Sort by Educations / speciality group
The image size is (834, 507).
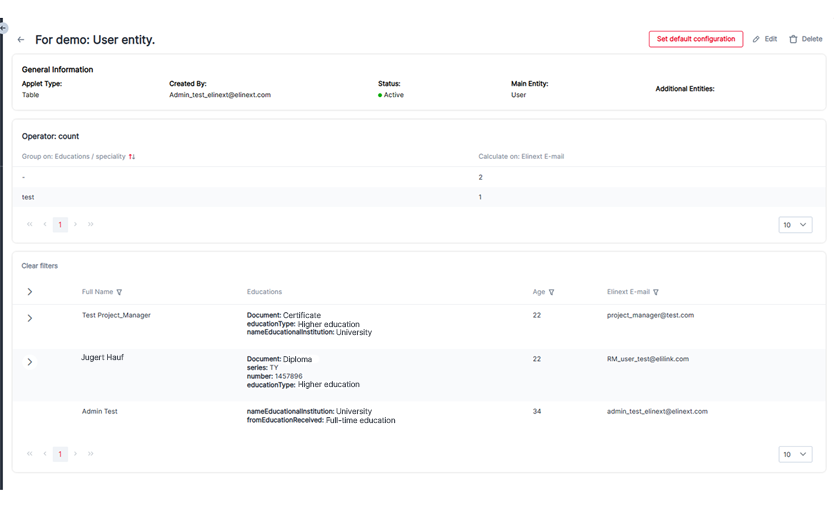[132, 157]
